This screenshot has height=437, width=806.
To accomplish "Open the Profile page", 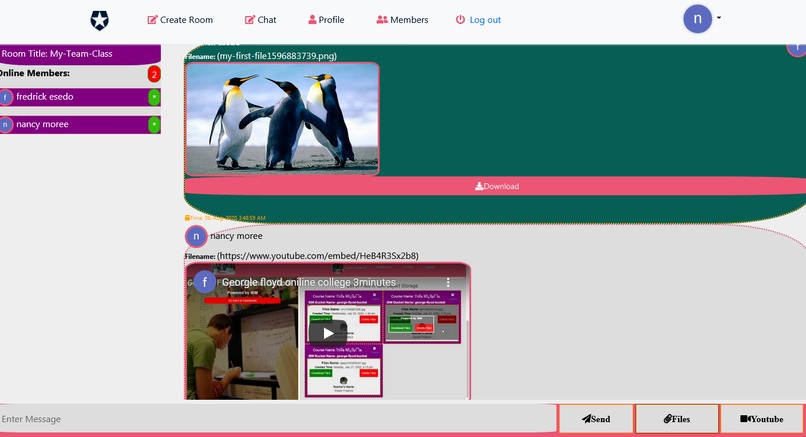I will tap(326, 20).
